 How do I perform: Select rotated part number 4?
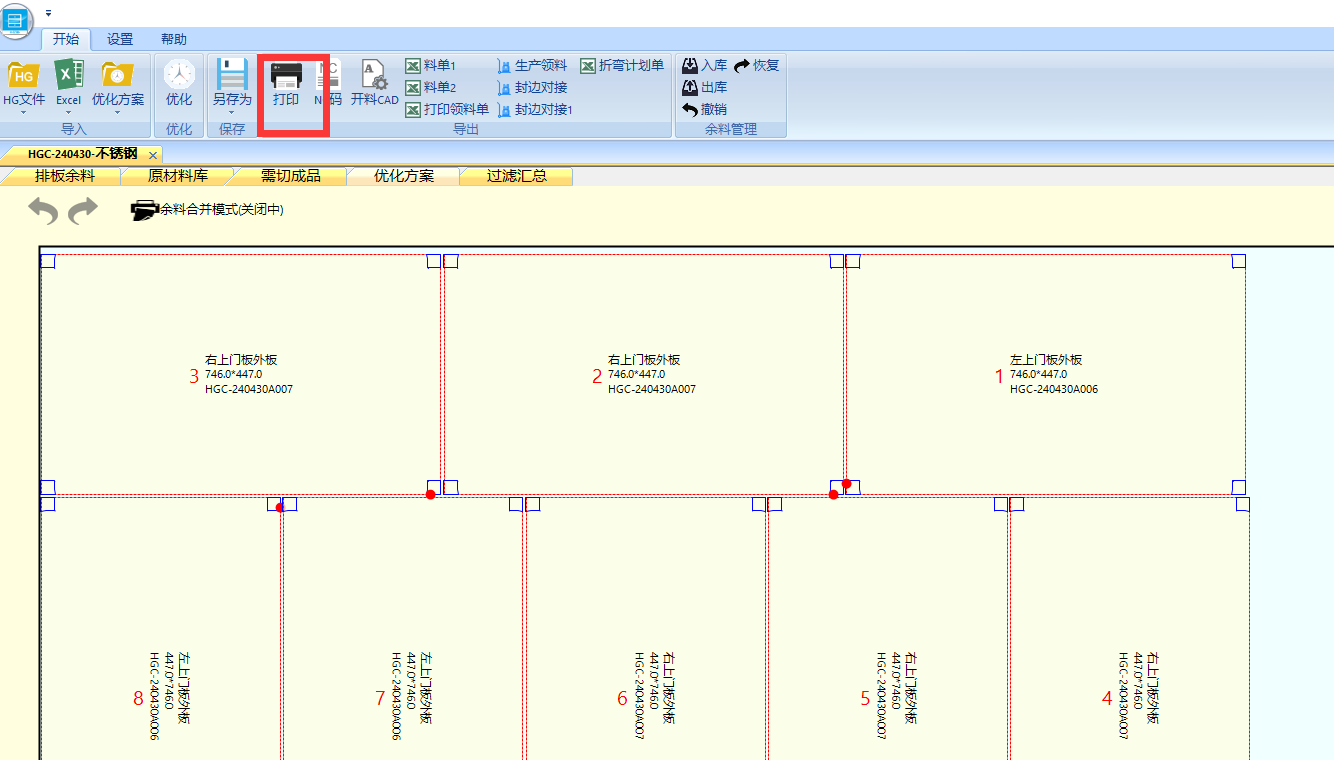[x=1129, y=629]
